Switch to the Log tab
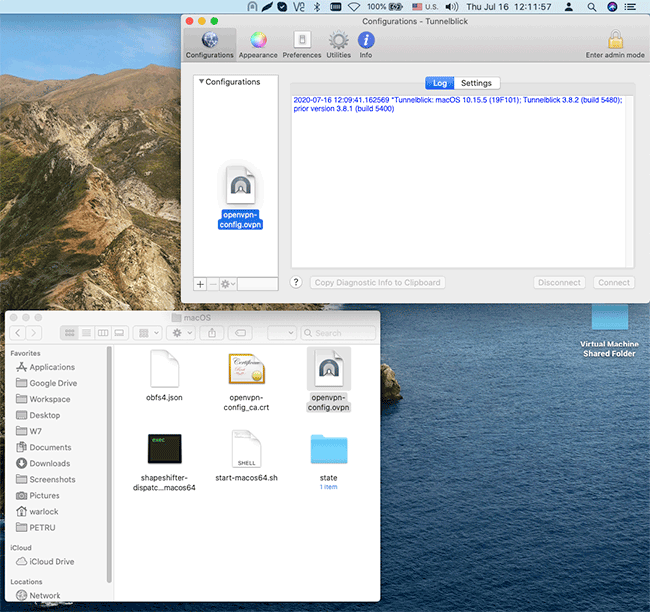The height and width of the screenshot is (612, 650). point(439,83)
